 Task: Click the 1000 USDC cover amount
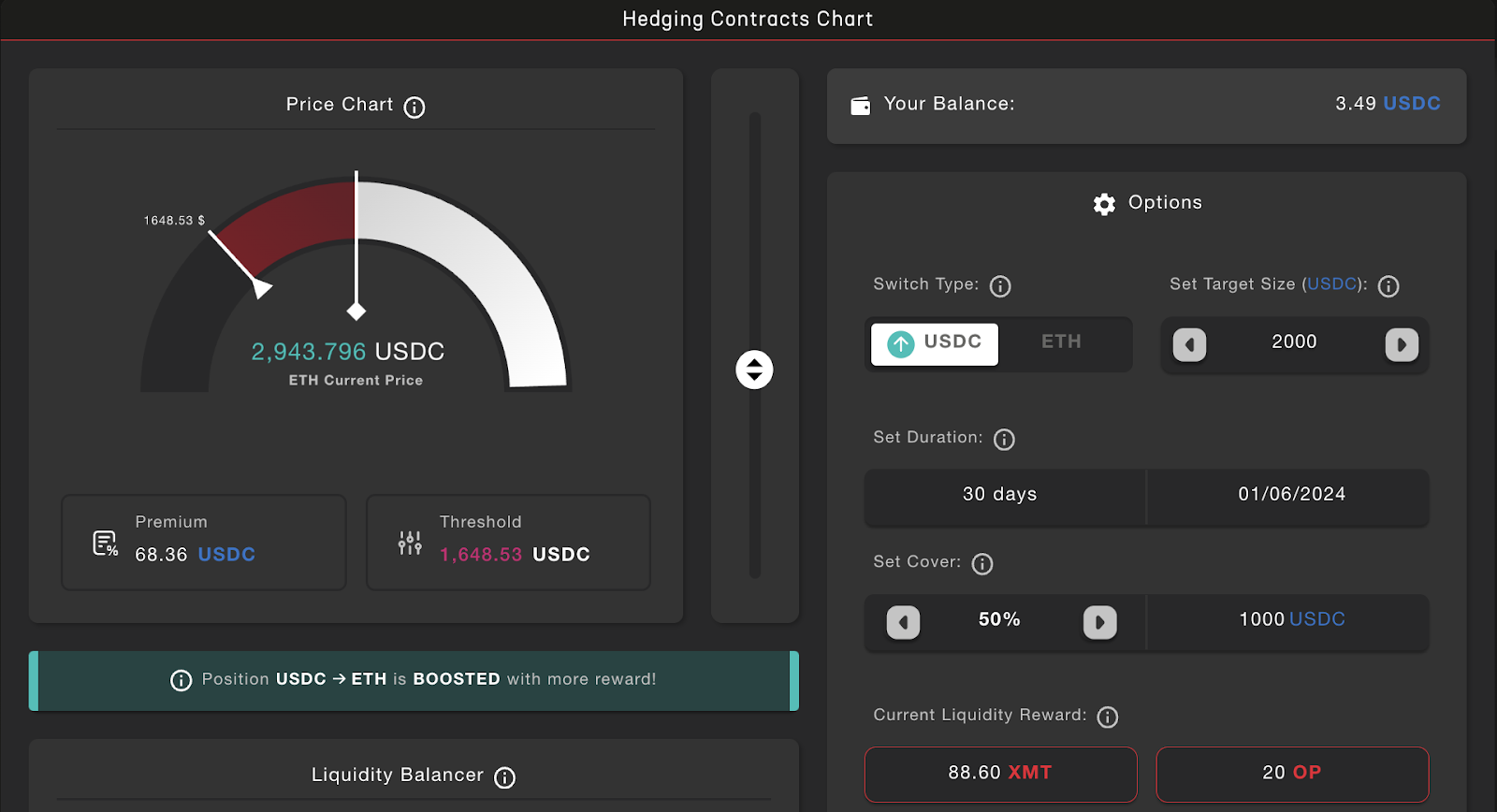pyautogui.click(x=1291, y=619)
